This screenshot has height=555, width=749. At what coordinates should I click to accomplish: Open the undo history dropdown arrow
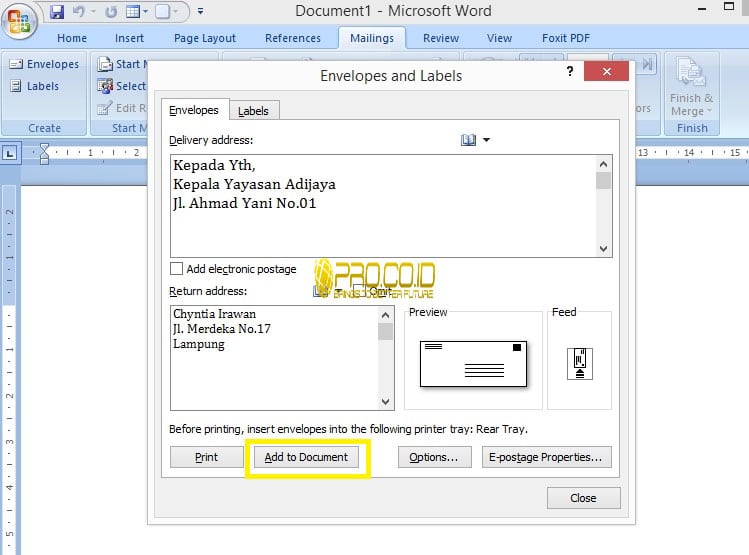click(94, 11)
